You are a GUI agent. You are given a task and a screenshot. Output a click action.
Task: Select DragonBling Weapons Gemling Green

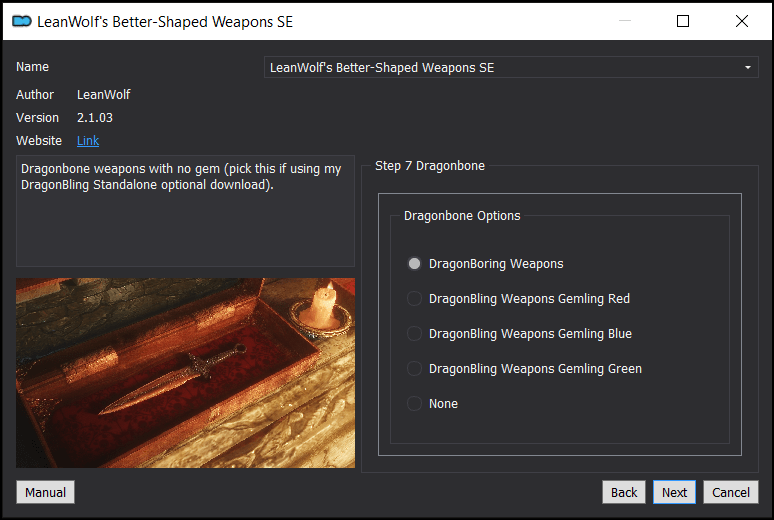tap(524, 369)
